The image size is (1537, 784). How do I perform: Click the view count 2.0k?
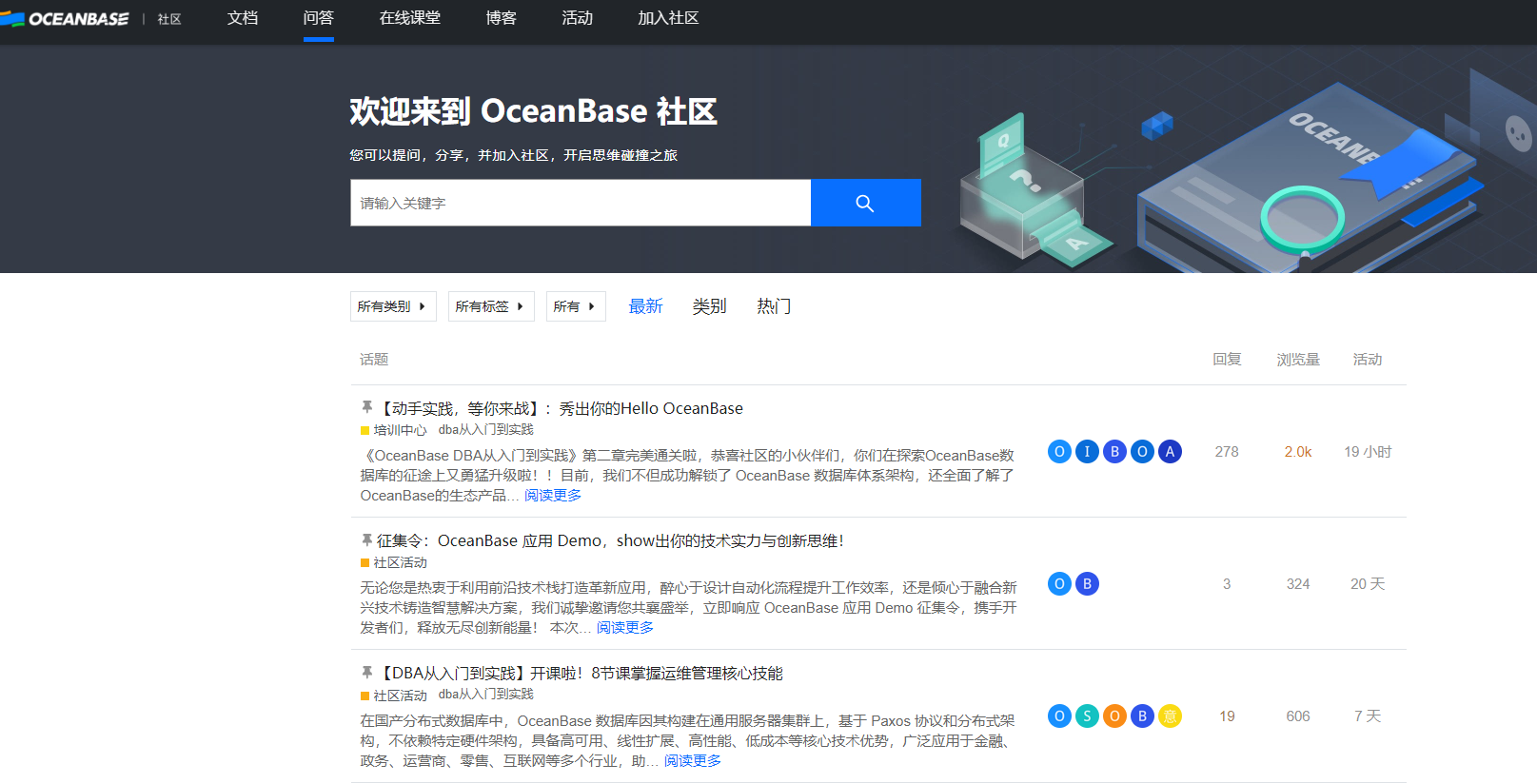tap(1298, 451)
